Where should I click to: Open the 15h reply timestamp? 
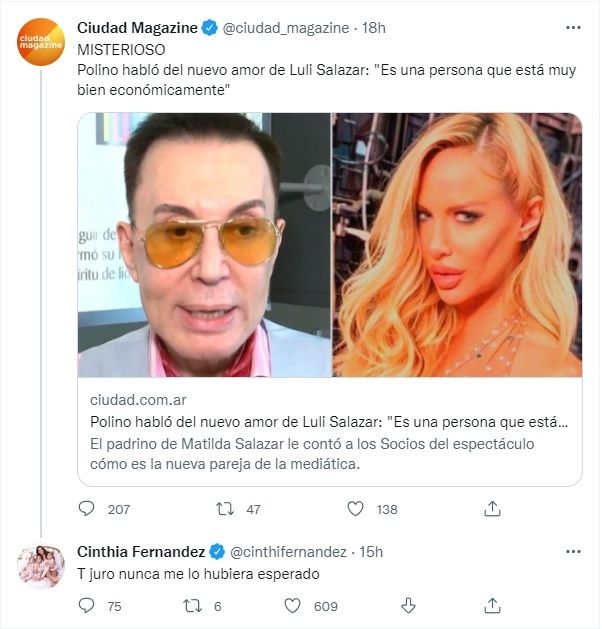(371, 551)
